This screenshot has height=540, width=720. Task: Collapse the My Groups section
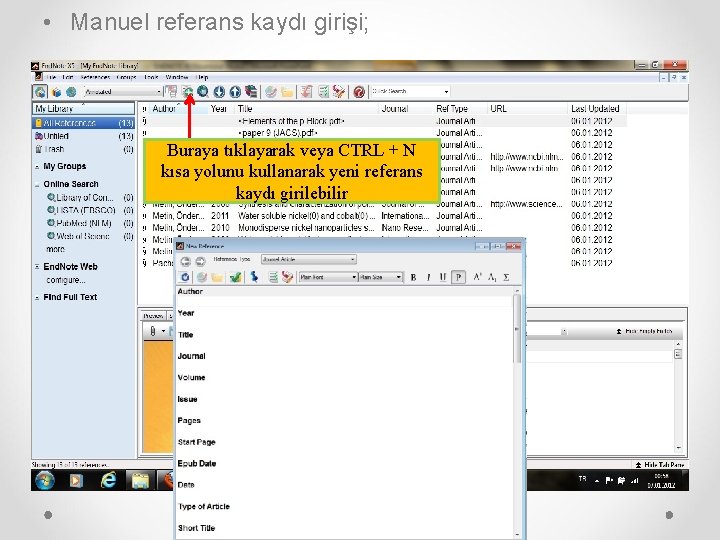tap(37, 167)
